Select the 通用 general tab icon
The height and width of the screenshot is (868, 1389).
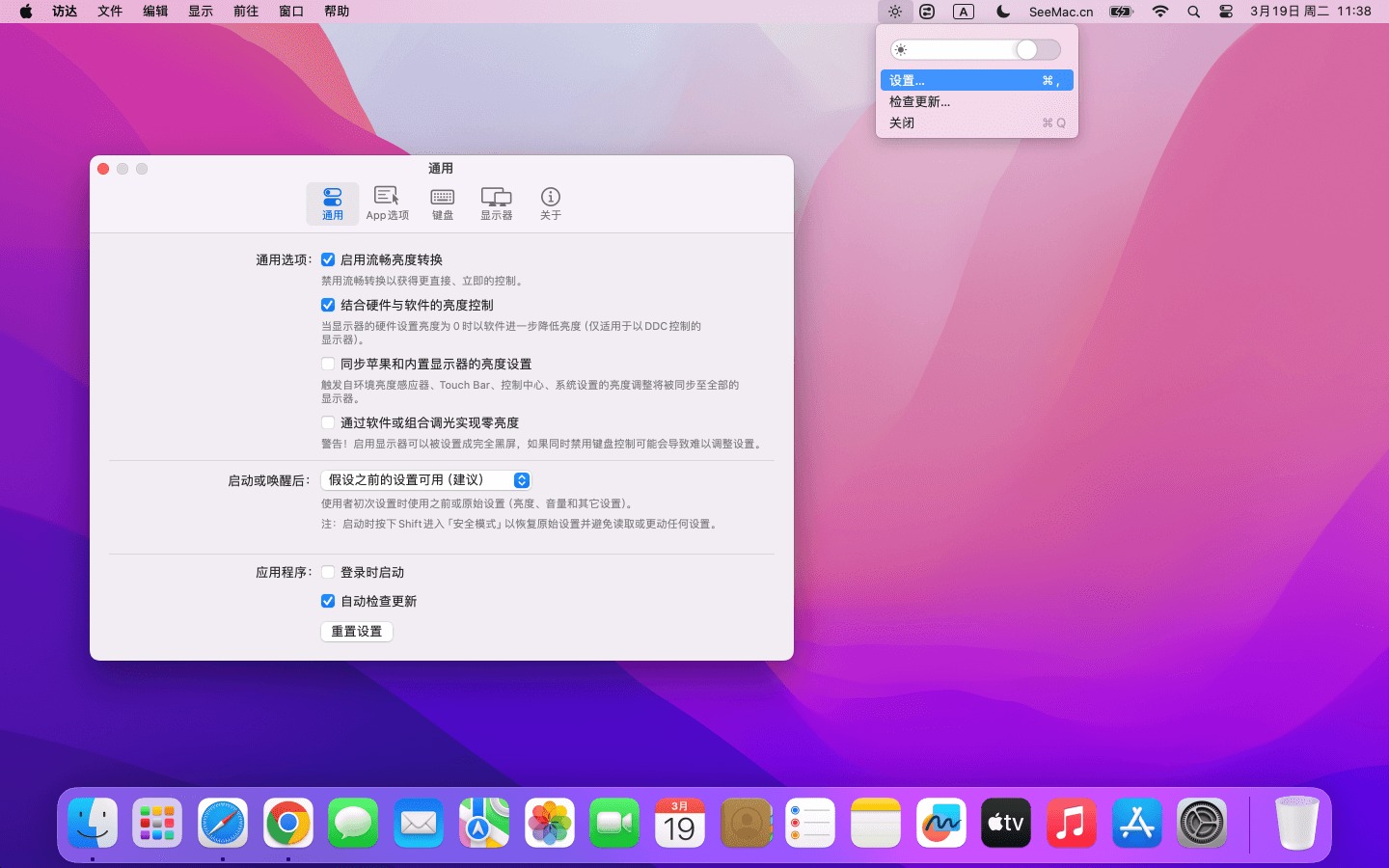(x=333, y=203)
